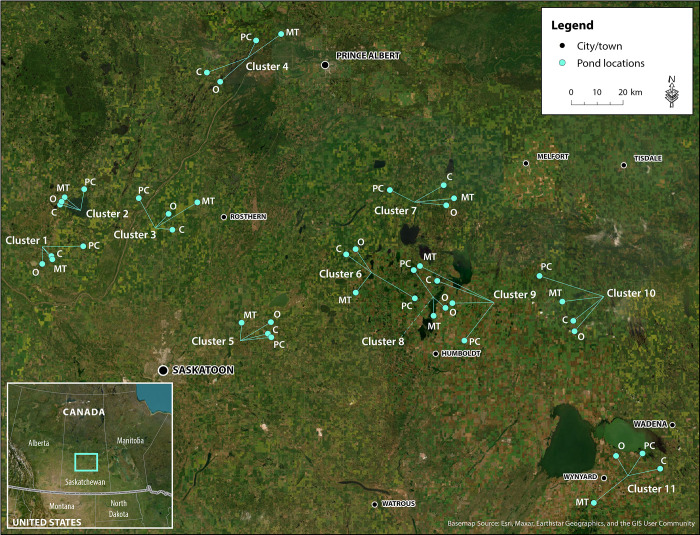
Task: Click the cyan Pond locations legend symbol
Action: [x=562, y=63]
